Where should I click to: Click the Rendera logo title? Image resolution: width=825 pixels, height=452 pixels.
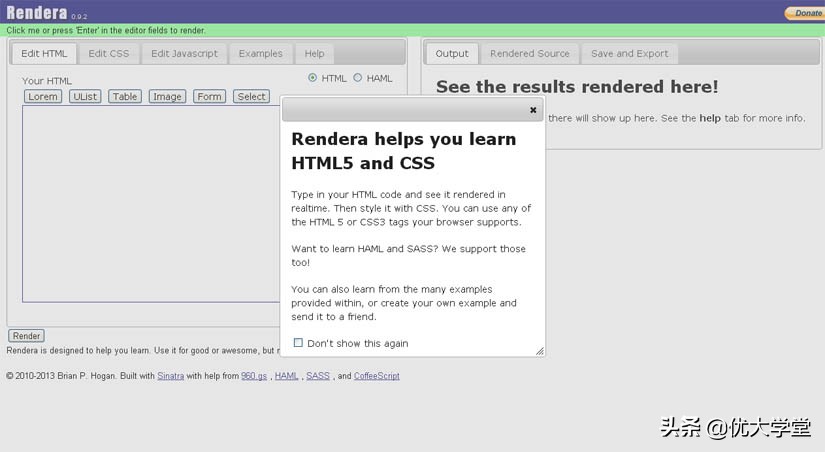pyautogui.click(x=37, y=13)
